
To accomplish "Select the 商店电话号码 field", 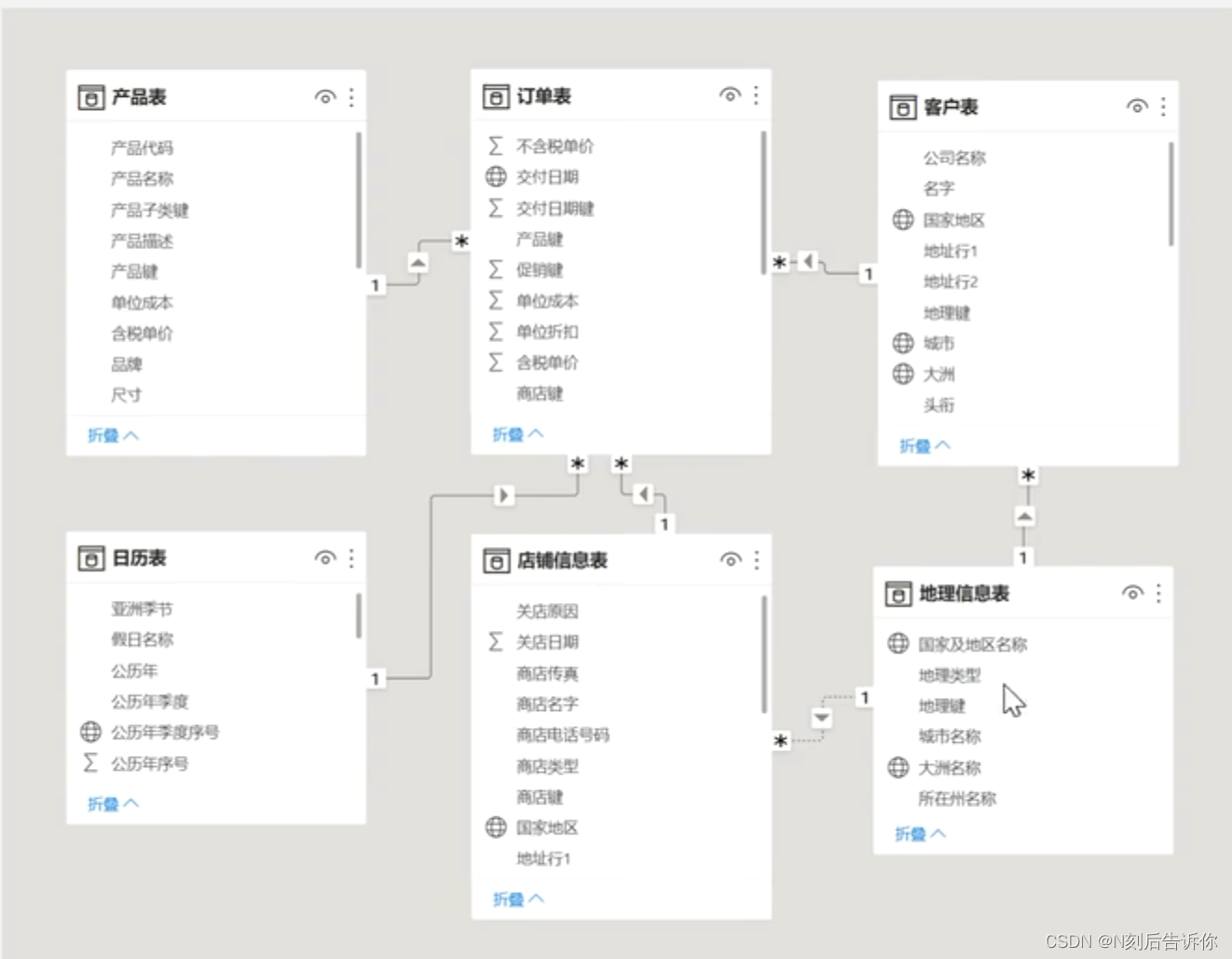I will tap(563, 734).
